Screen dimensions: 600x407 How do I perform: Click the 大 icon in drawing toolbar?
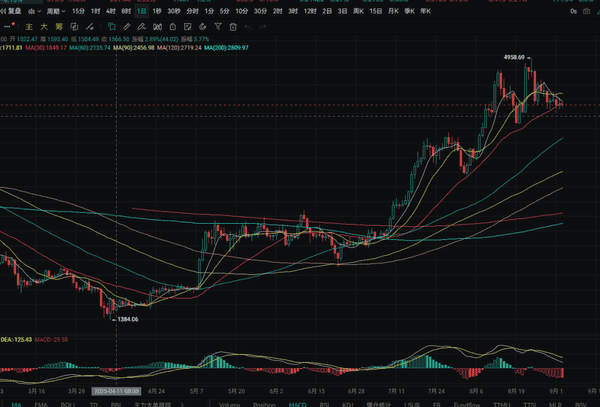pyautogui.click(x=45, y=25)
